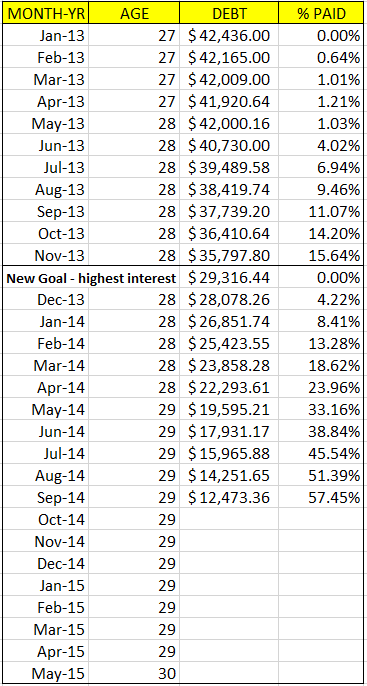The width and height of the screenshot is (367, 686).
Task: Select the % PAID header cell
Action: coord(321,13)
